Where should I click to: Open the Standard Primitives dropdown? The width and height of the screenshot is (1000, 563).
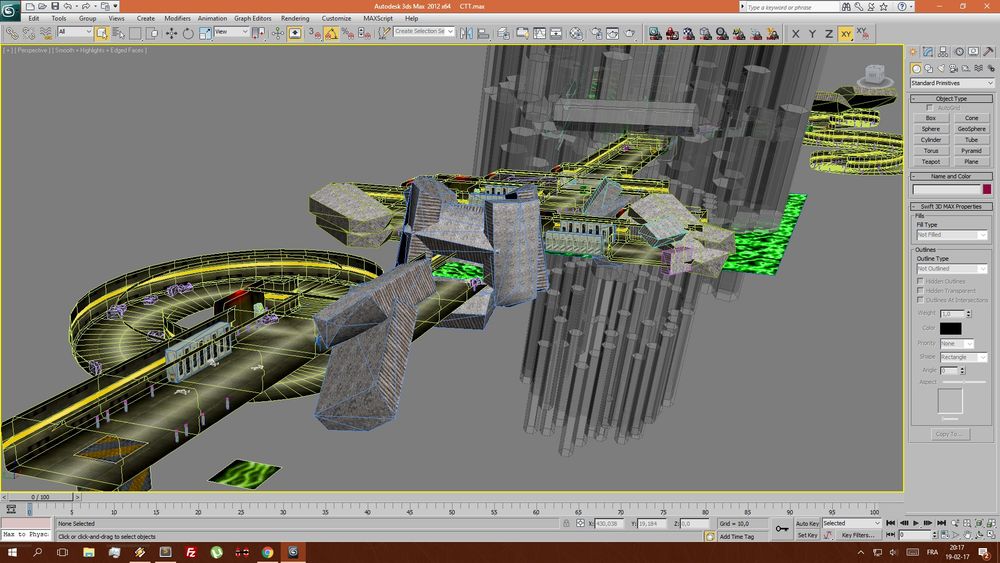951,83
